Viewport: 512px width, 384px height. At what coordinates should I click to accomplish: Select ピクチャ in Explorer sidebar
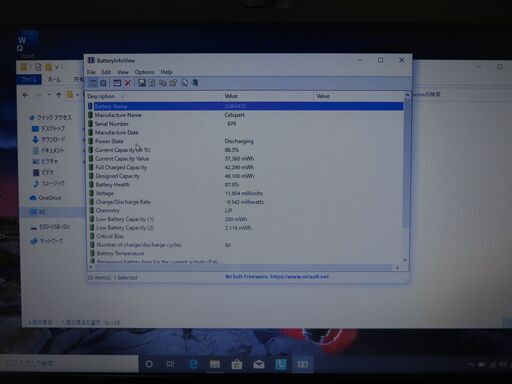(x=45, y=162)
